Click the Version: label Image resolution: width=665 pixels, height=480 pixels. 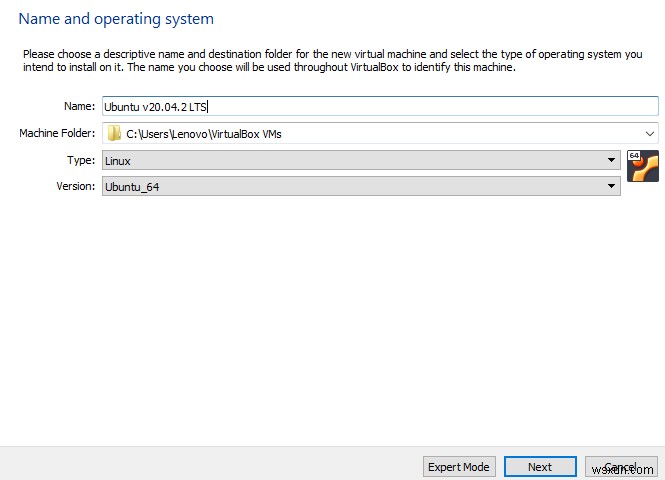coord(75,186)
